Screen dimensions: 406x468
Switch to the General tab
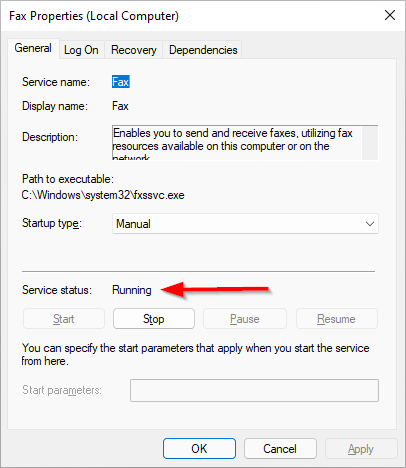coord(33,48)
